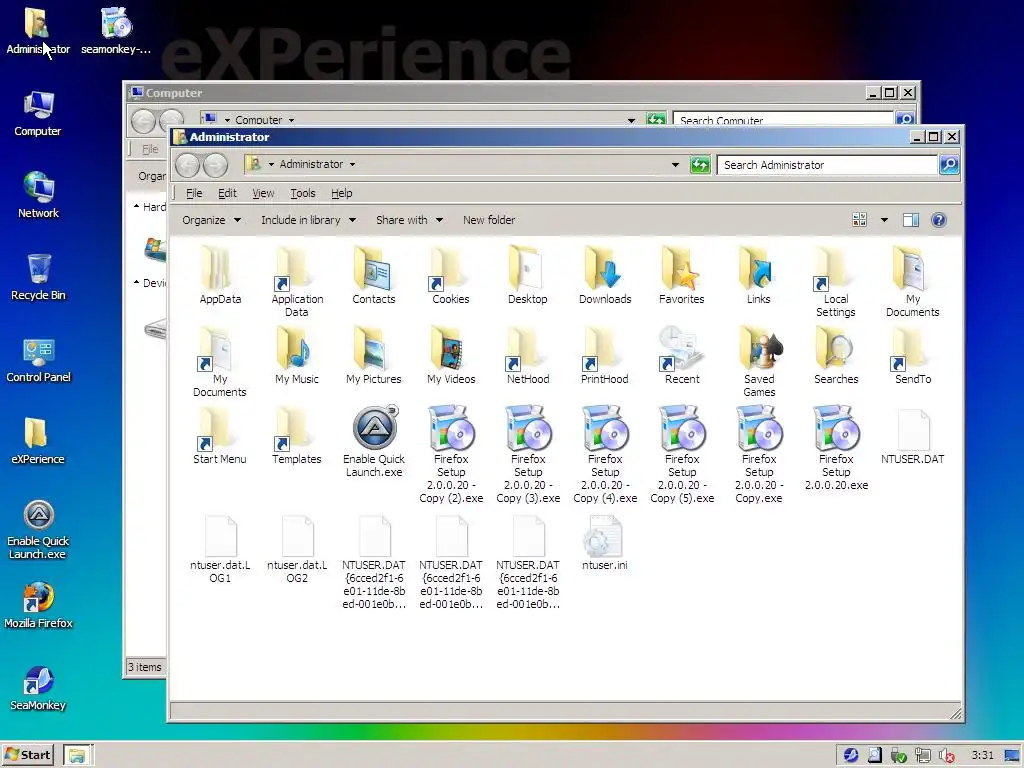The height and width of the screenshot is (768, 1024).
Task: Select the PrintHood shortcut folder
Action: click(605, 356)
